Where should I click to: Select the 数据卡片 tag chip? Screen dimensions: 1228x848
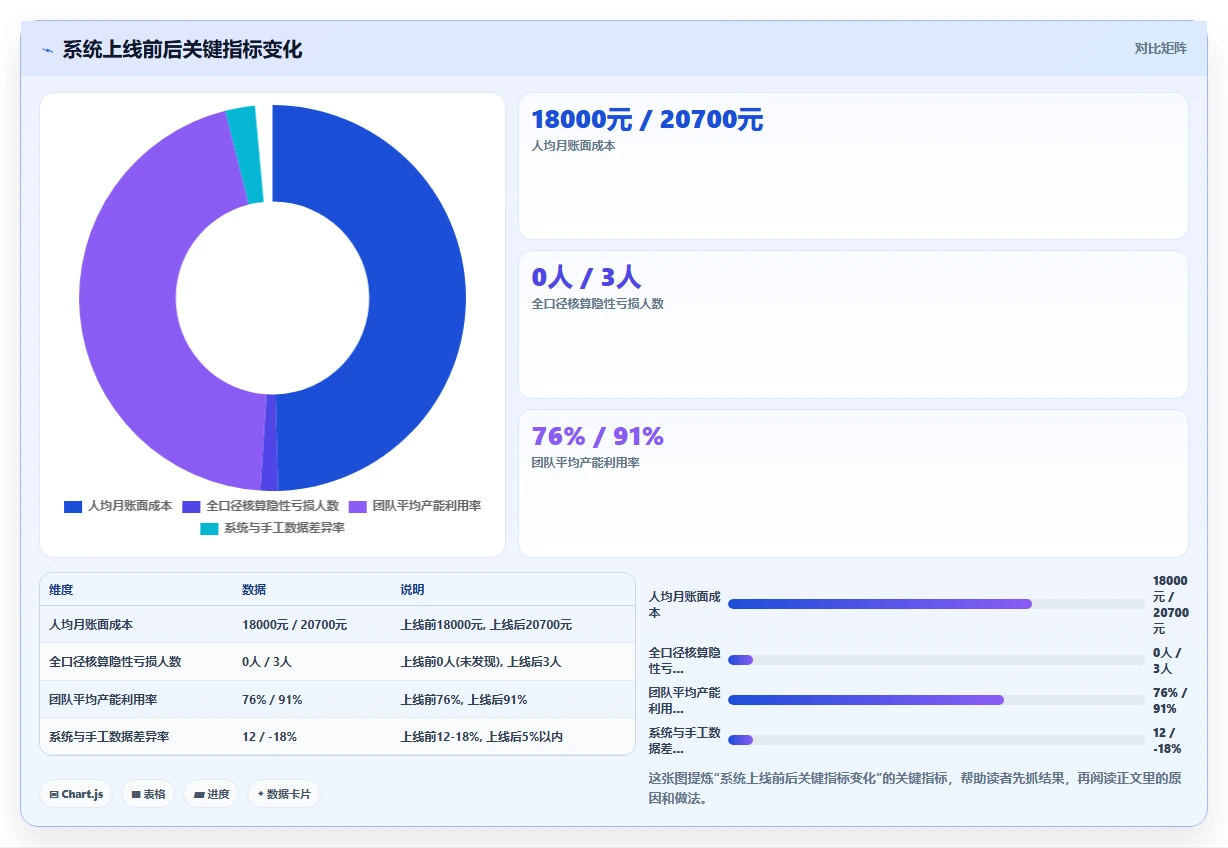coord(284,794)
